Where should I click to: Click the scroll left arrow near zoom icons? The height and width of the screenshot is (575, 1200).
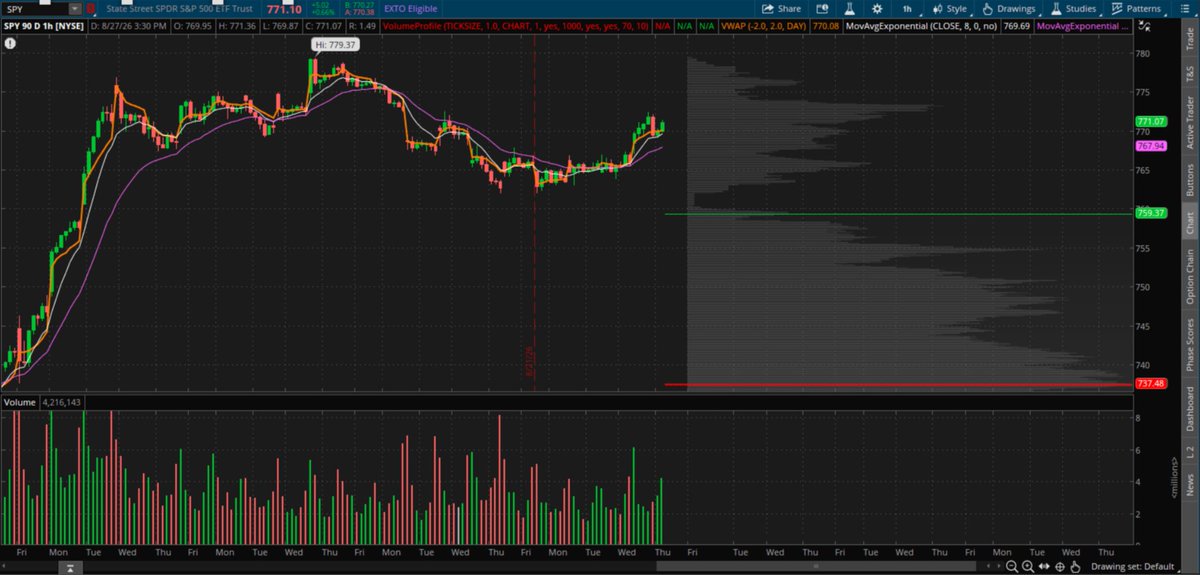pyautogui.click(x=988, y=566)
